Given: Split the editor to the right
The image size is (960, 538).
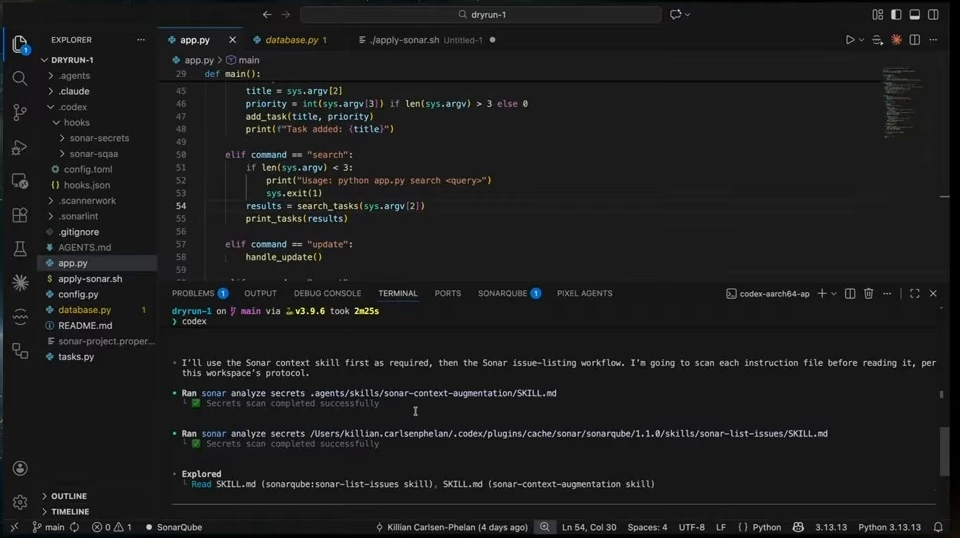Looking at the screenshot, I should (x=915, y=40).
